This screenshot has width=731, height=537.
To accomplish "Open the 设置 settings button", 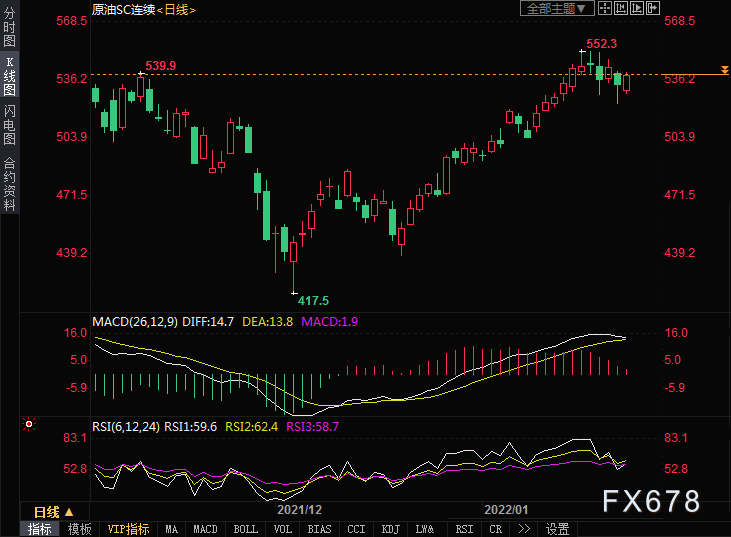I will pyautogui.click(x=558, y=529).
